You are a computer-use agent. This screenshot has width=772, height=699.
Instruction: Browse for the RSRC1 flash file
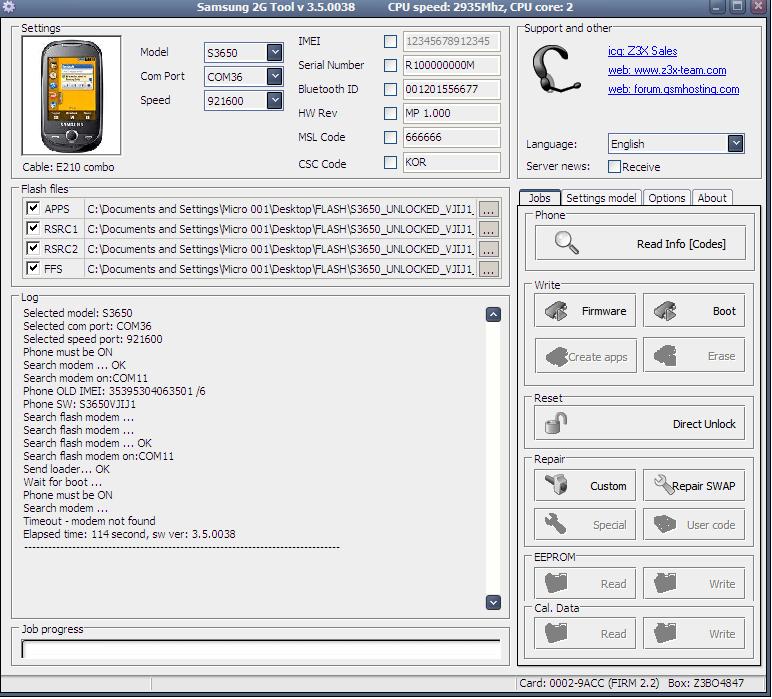[x=488, y=229]
